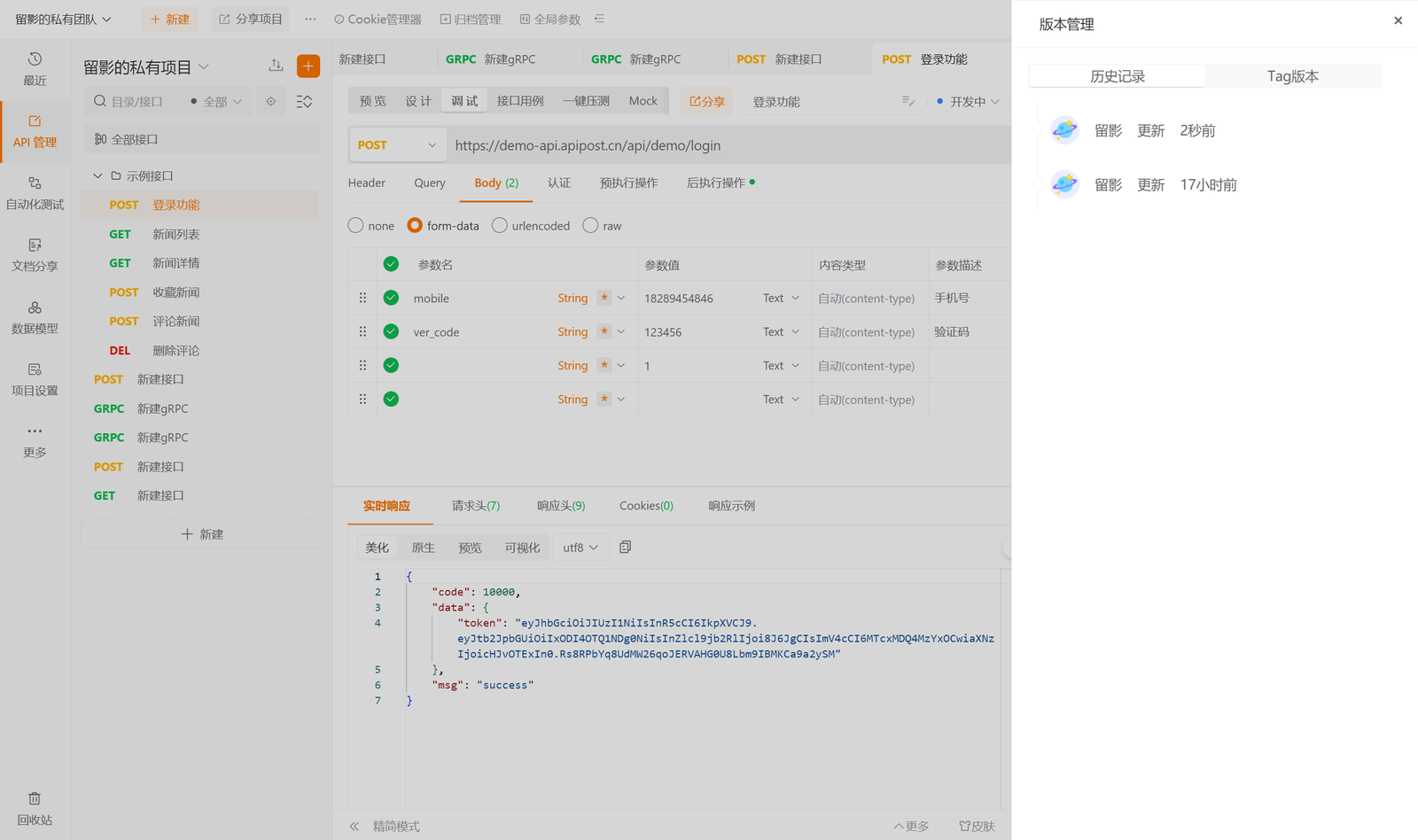Open 项目设置 in the left sidebar
Image resolution: width=1418 pixels, height=840 pixels.
[35, 381]
